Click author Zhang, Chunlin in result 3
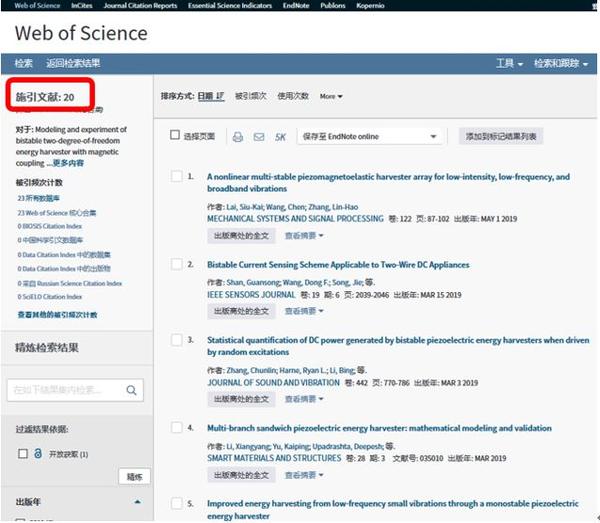Viewport: 600px width, 523px height. pyautogui.click(x=251, y=370)
